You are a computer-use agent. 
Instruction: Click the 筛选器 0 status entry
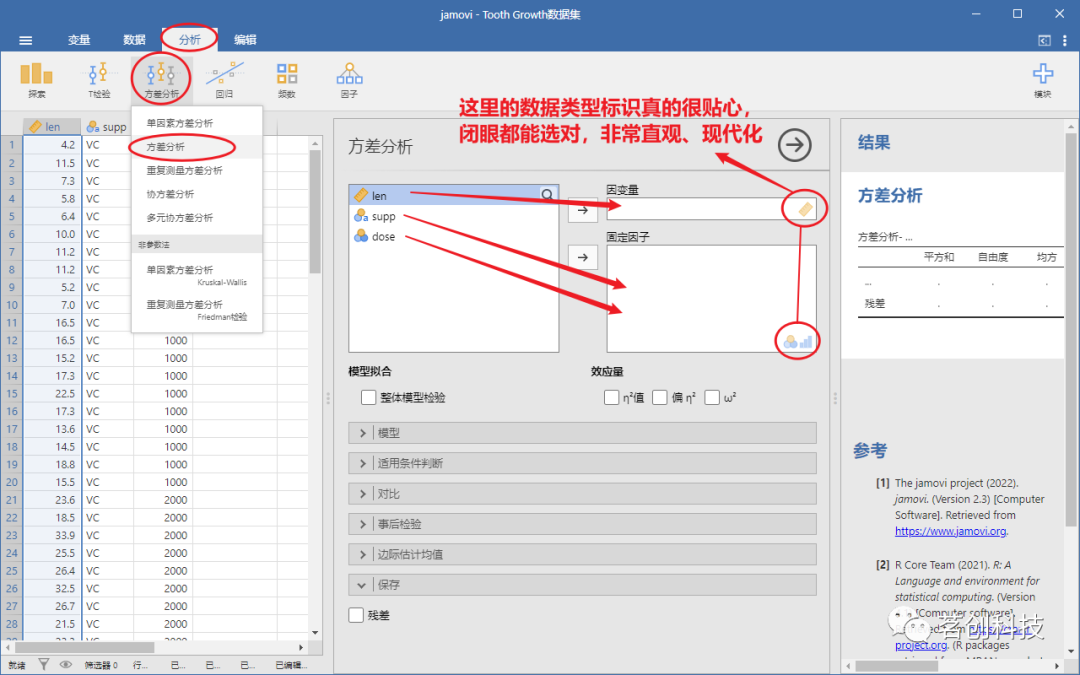pos(101,665)
